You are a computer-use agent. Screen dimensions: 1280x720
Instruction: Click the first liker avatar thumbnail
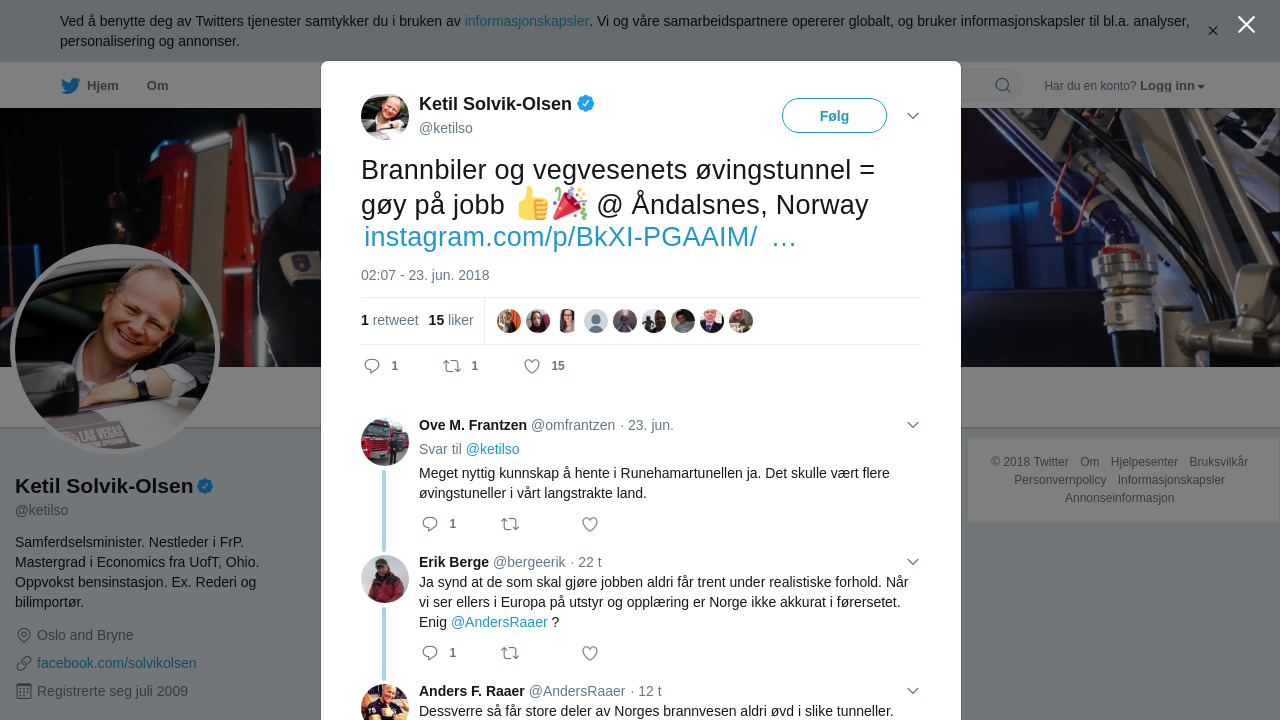click(509, 321)
